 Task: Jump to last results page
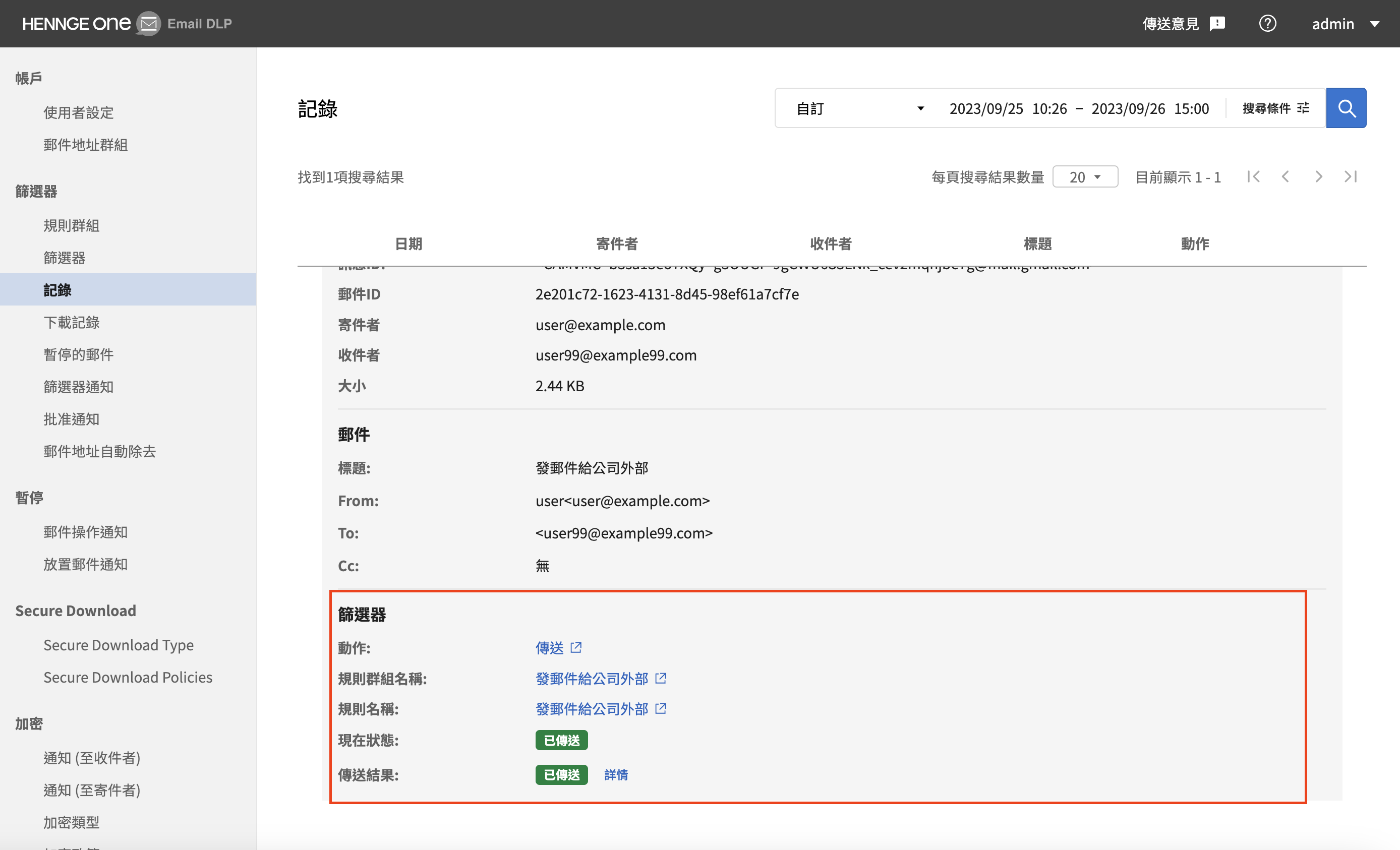[x=1351, y=176]
